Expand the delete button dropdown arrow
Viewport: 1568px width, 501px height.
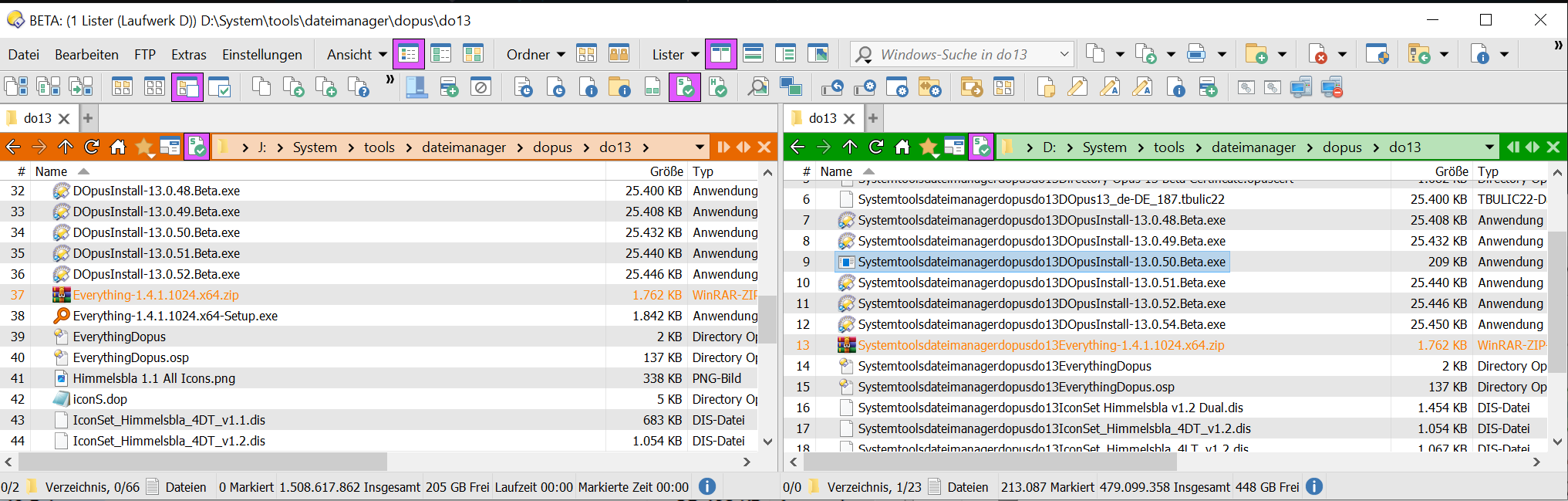[x=1342, y=54]
